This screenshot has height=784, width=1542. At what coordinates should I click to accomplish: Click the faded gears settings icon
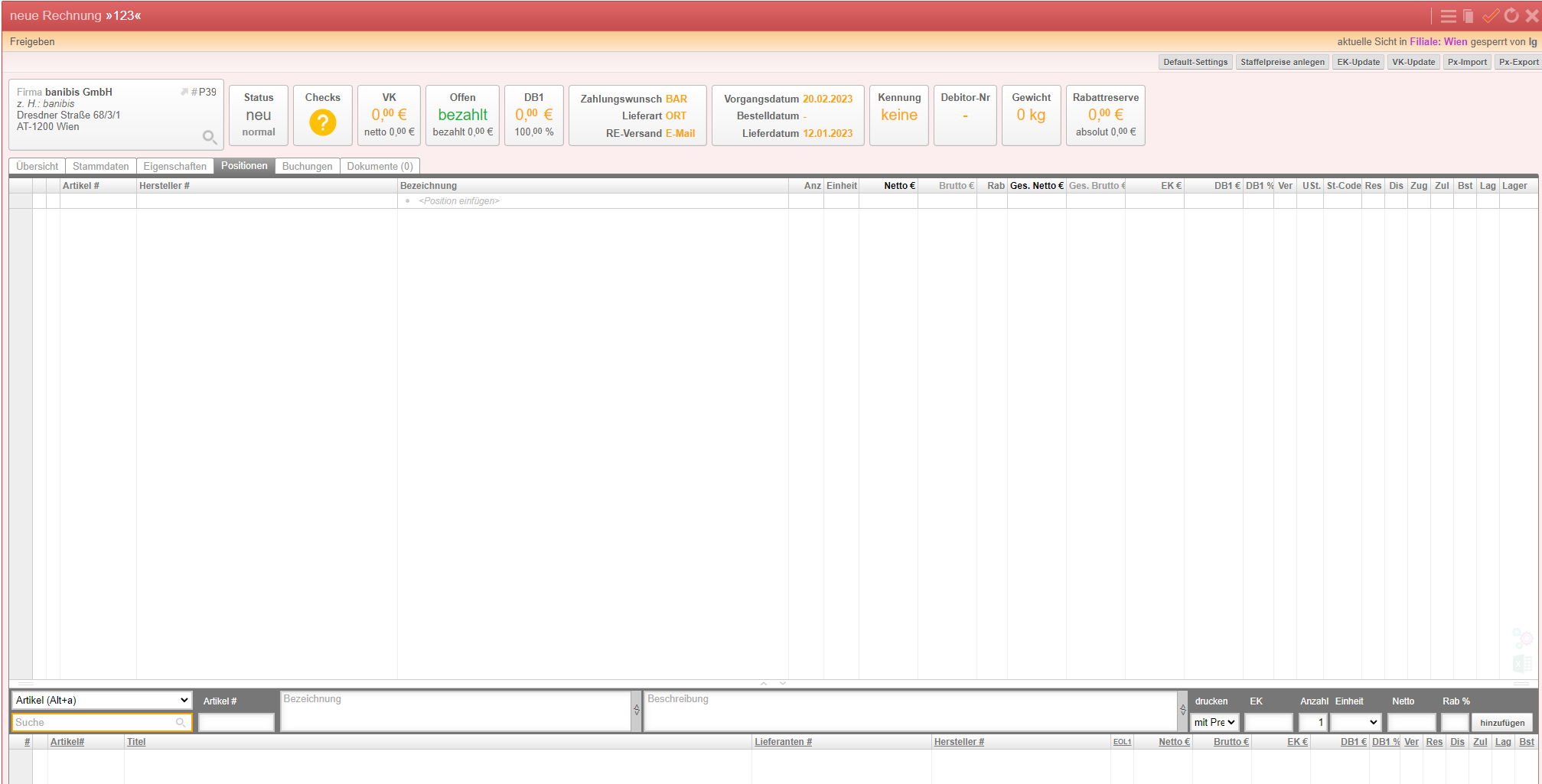[1522, 638]
